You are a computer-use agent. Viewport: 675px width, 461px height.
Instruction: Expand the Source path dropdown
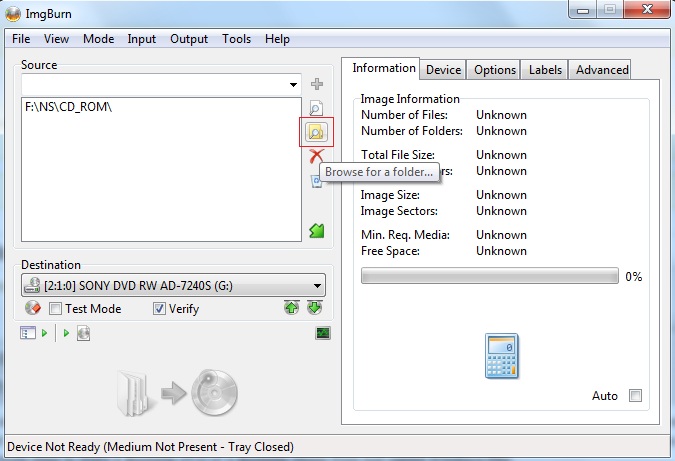tap(293, 86)
